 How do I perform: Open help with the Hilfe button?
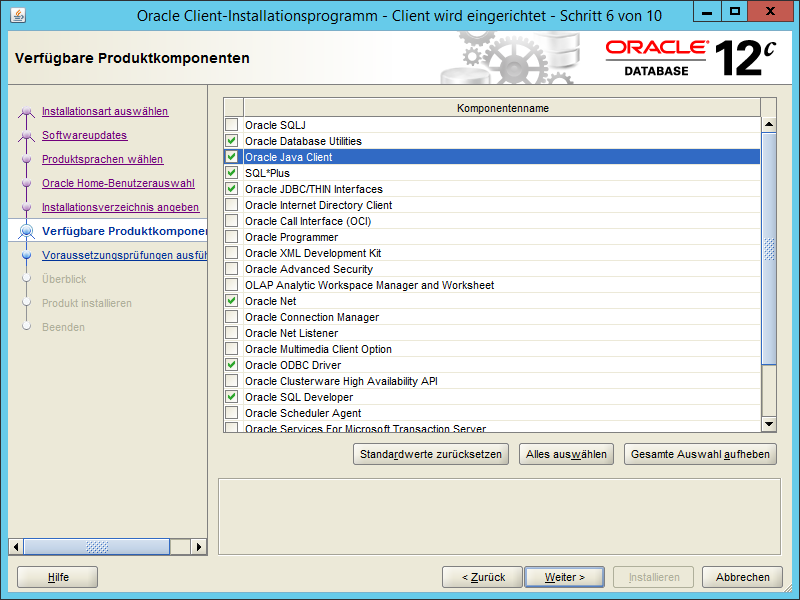click(x=57, y=577)
